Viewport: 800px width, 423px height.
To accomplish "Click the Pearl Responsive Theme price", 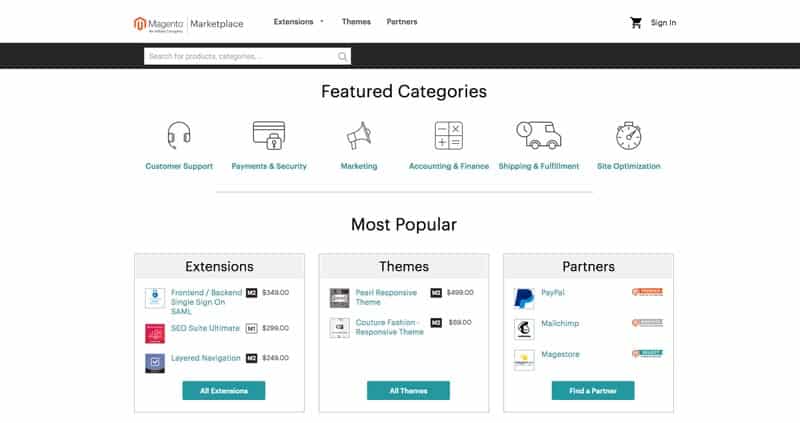I will [460, 292].
